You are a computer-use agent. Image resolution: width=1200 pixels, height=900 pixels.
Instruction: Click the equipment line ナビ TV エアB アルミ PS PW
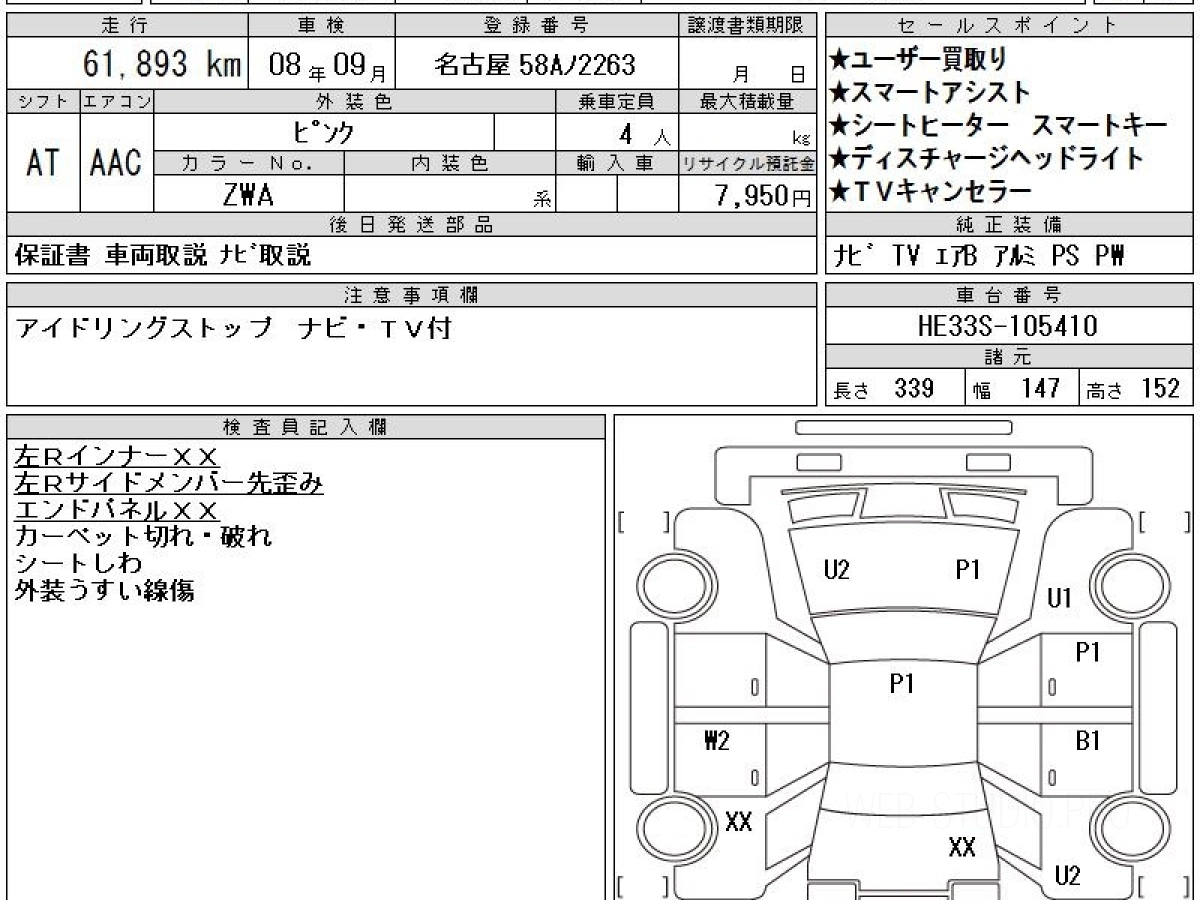click(x=979, y=256)
